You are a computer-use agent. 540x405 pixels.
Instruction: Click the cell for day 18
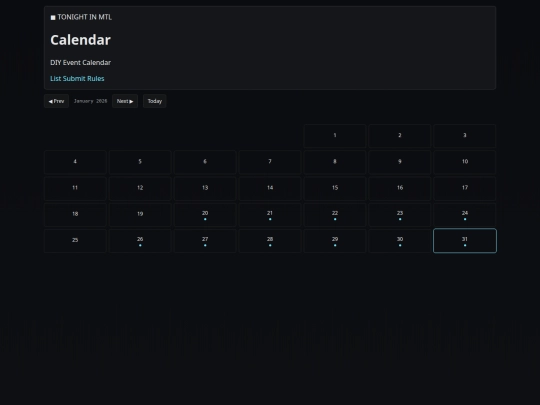(x=75, y=214)
